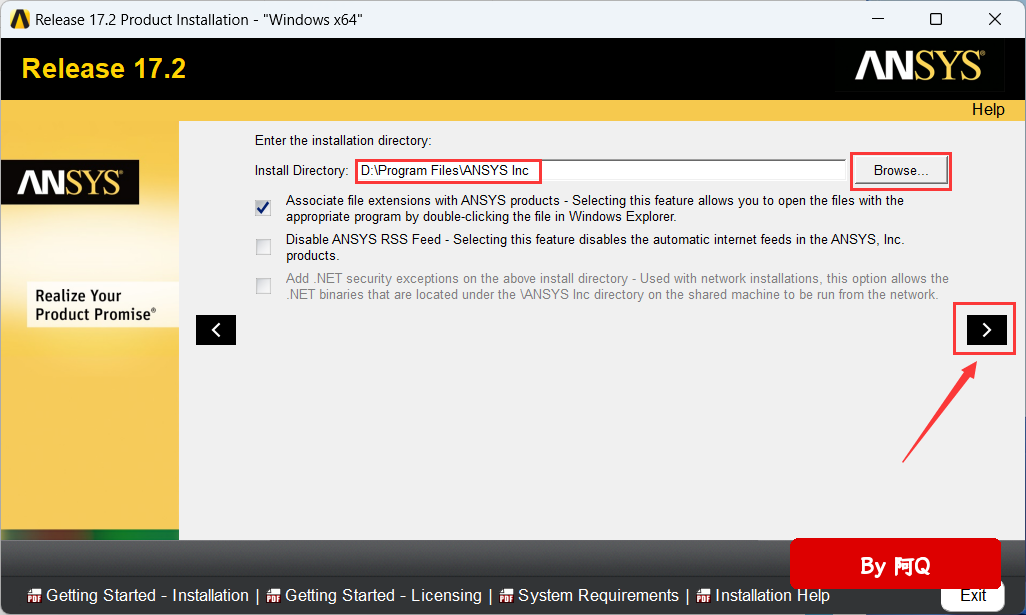Open the Help link
Image resolution: width=1026 pixels, height=615 pixels.
tap(988, 110)
